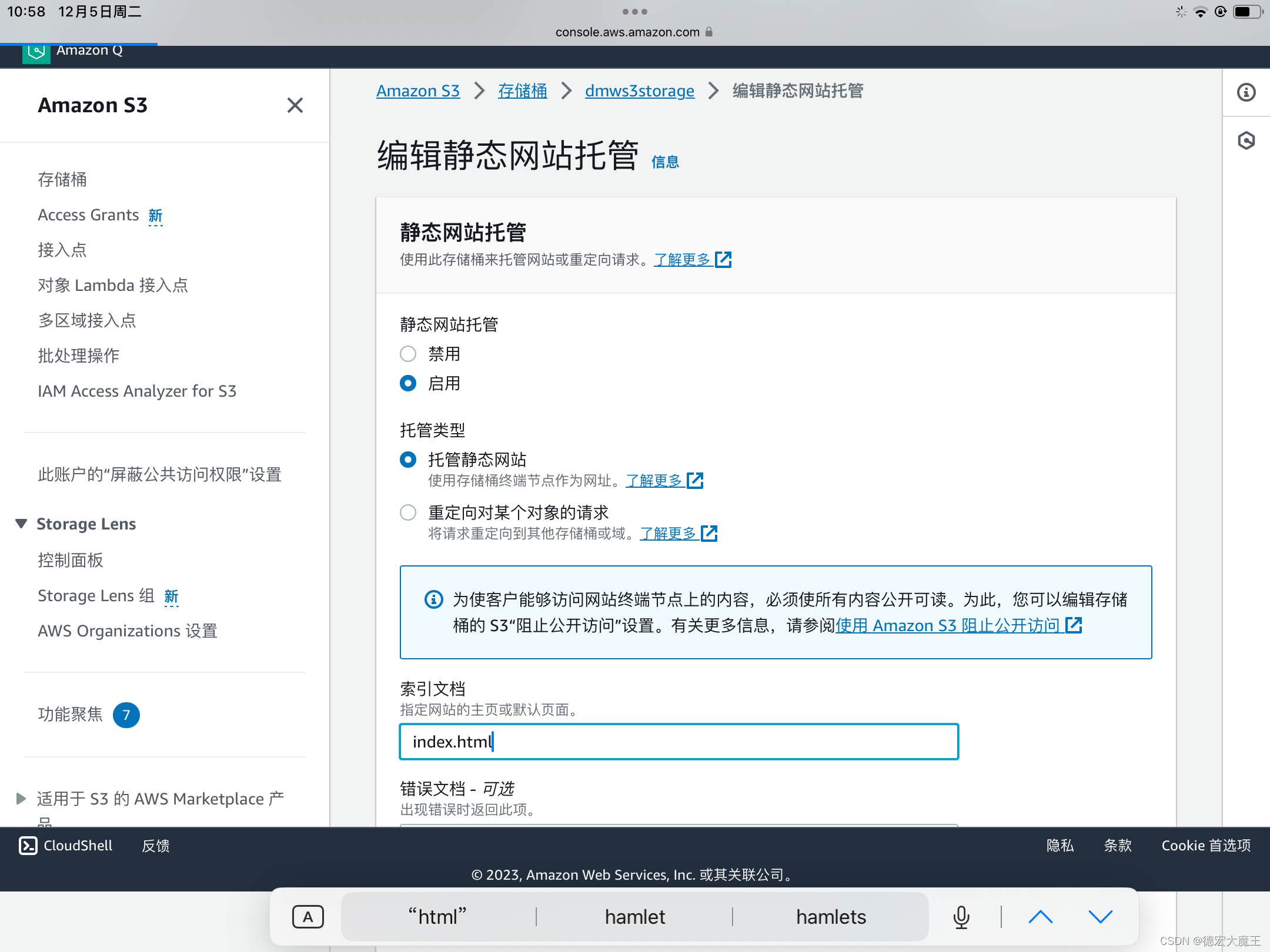Click 条款 in the footer
The image size is (1270, 952).
(x=1118, y=846)
